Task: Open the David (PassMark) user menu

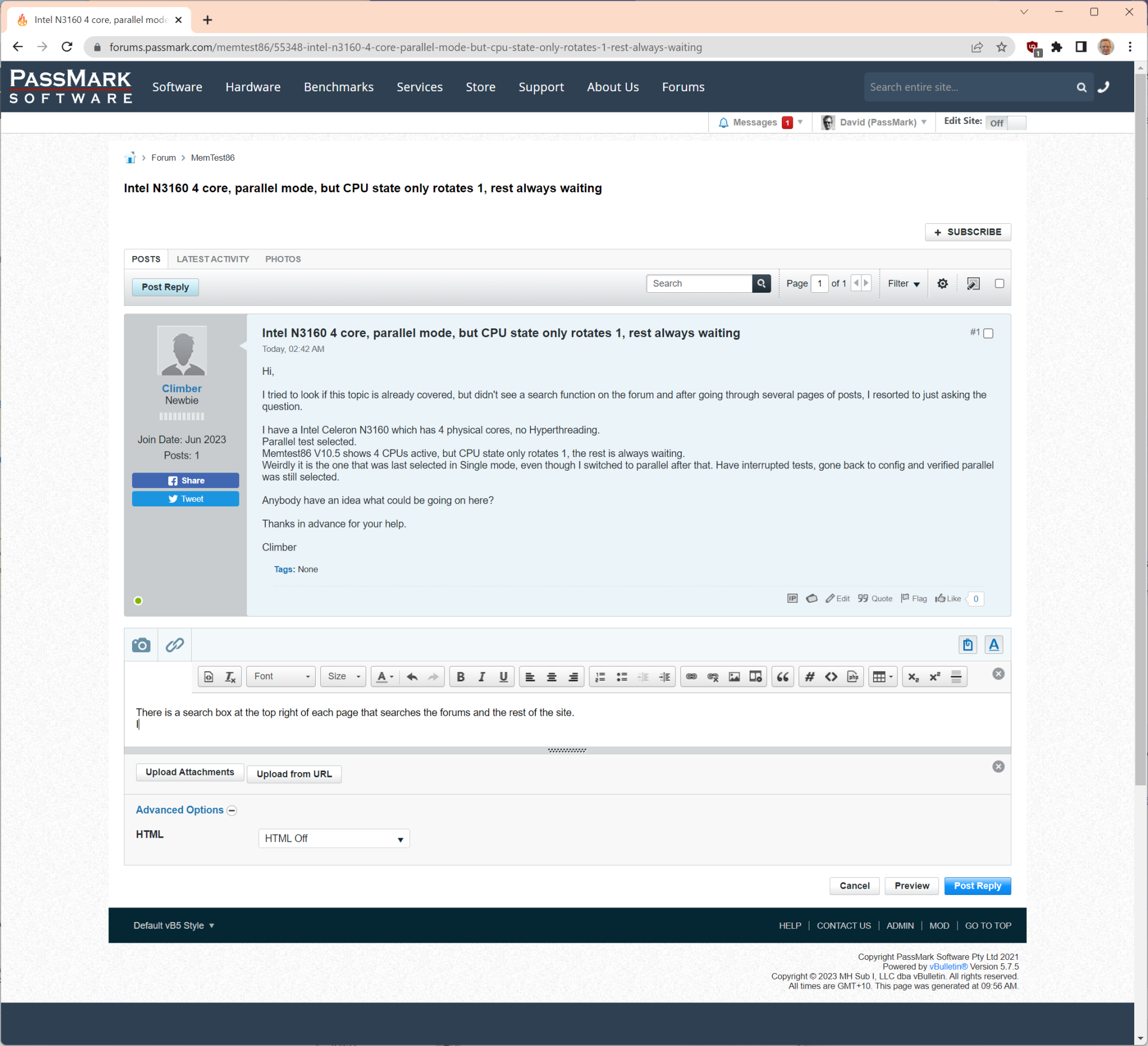Action: click(x=874, y=122)
